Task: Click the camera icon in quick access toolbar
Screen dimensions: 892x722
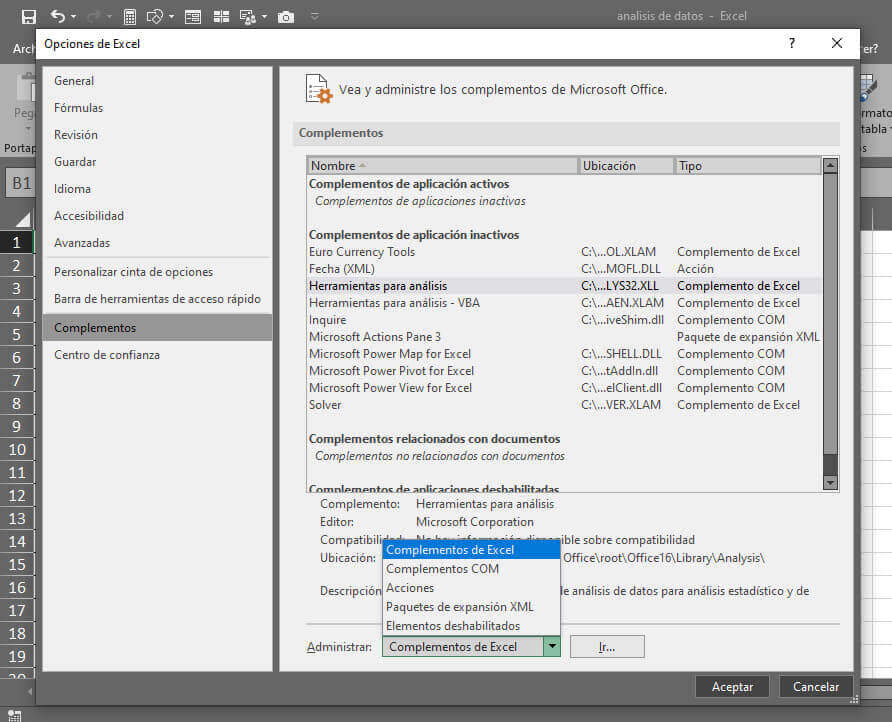Action: point(286,16)
